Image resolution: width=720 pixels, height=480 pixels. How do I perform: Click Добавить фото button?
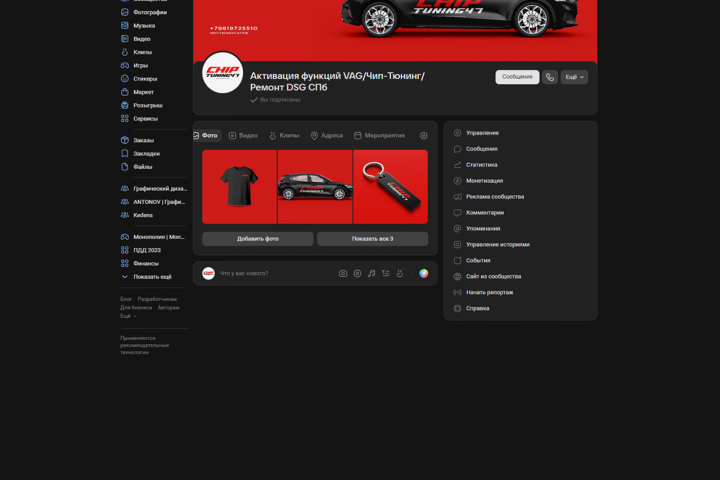(258, 239)
